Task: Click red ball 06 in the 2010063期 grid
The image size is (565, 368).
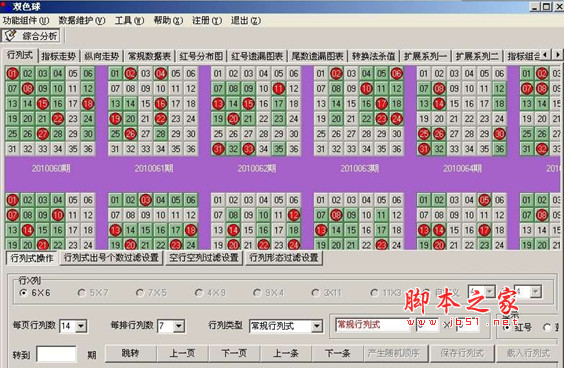Action: pyautogui.click(x=397, y=74)
